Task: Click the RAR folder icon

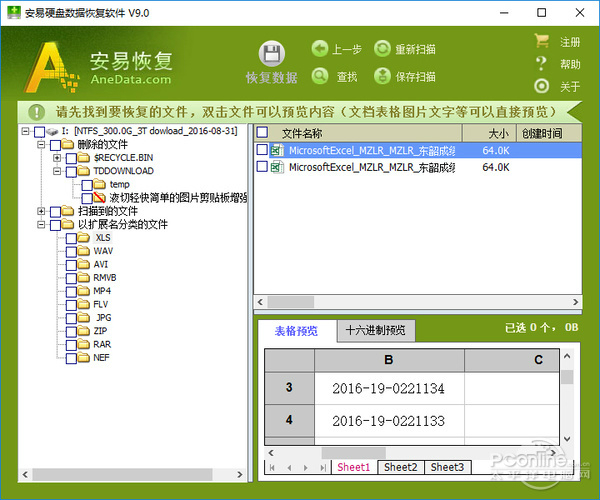Action: [83, 344]
